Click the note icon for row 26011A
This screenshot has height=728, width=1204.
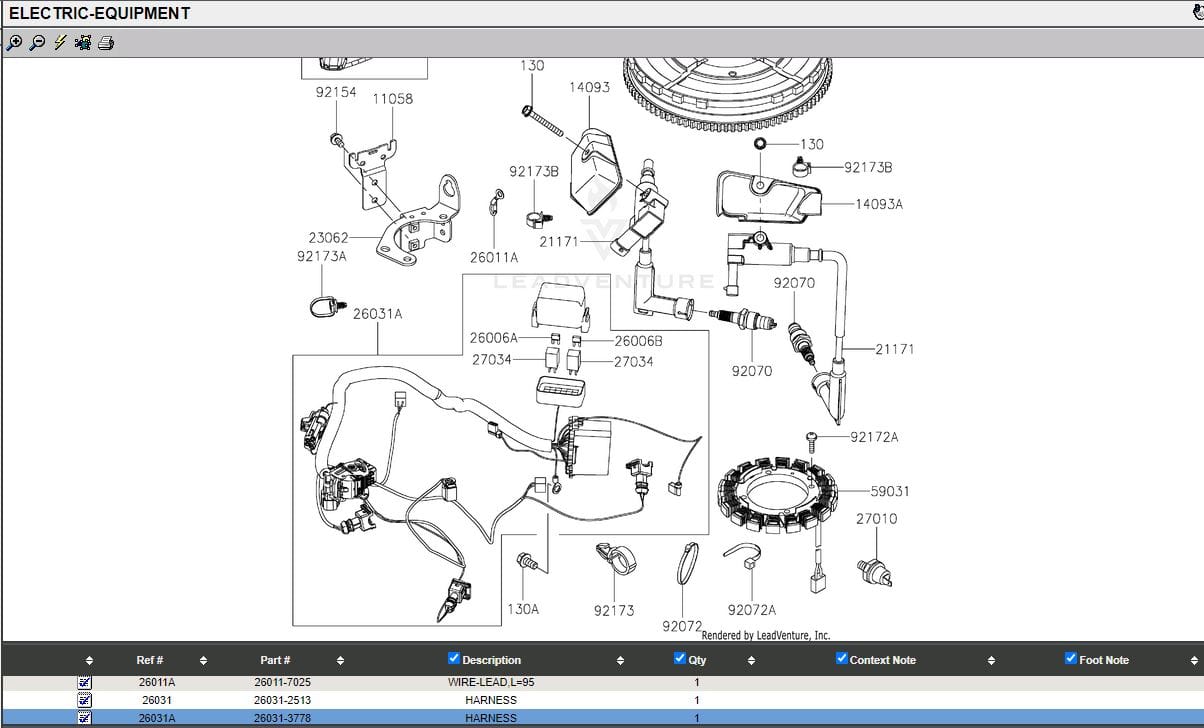pyautogui.click(x=85, y=683)
